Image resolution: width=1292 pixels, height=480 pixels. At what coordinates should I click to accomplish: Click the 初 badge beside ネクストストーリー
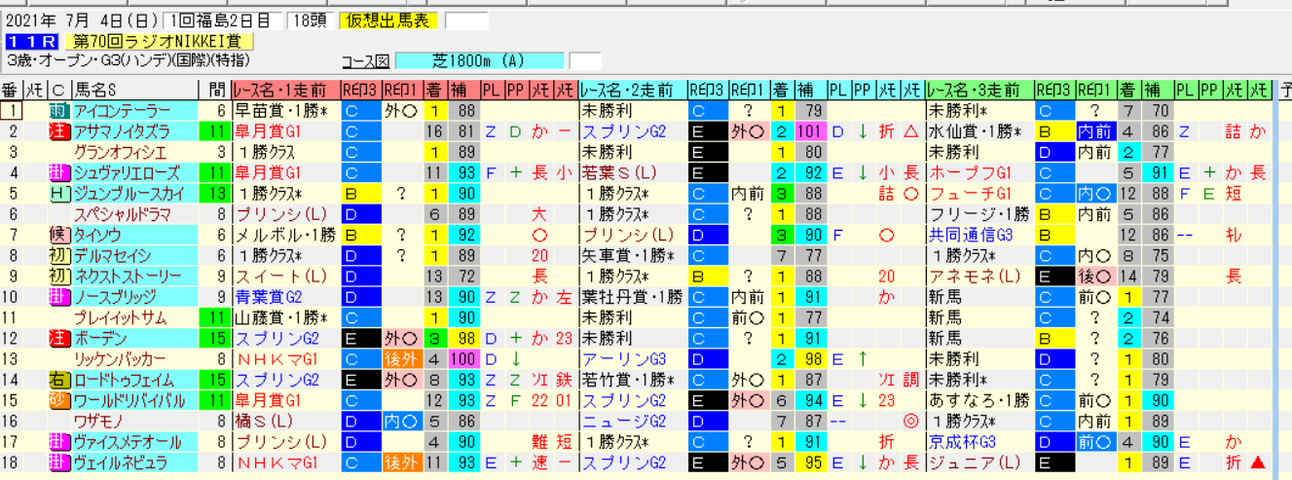click(59, 276)
